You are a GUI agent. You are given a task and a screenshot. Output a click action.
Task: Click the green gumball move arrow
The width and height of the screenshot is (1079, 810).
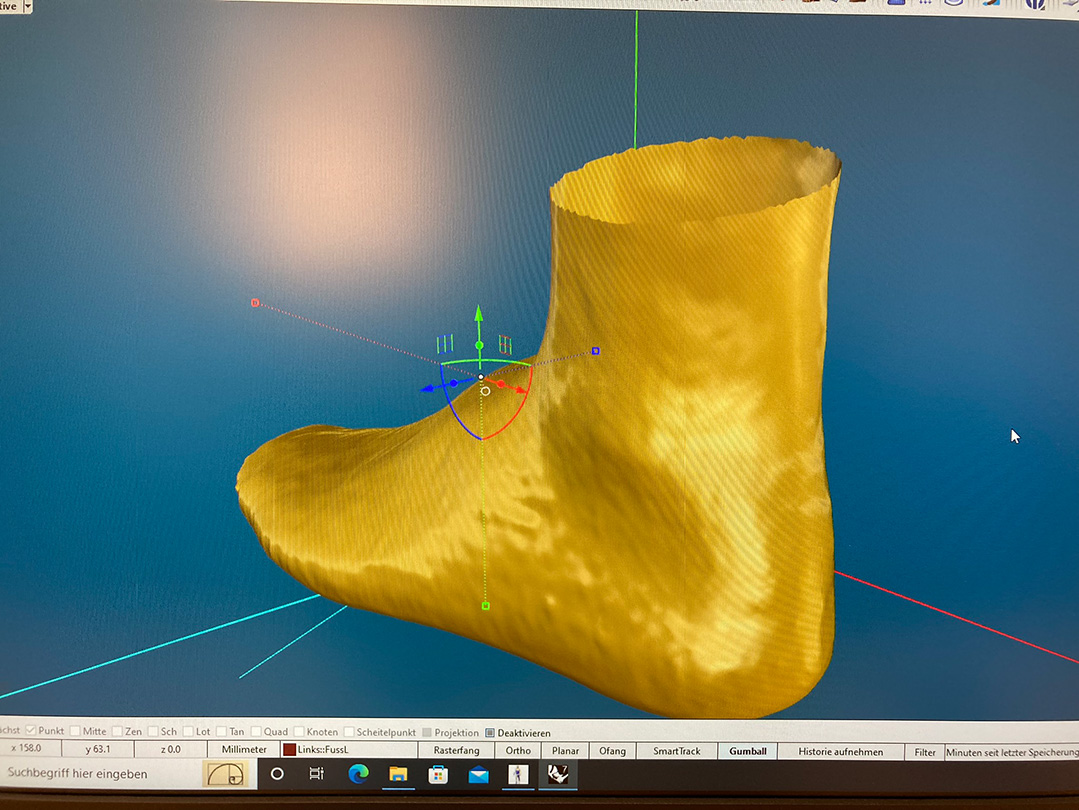pos(479,315)
